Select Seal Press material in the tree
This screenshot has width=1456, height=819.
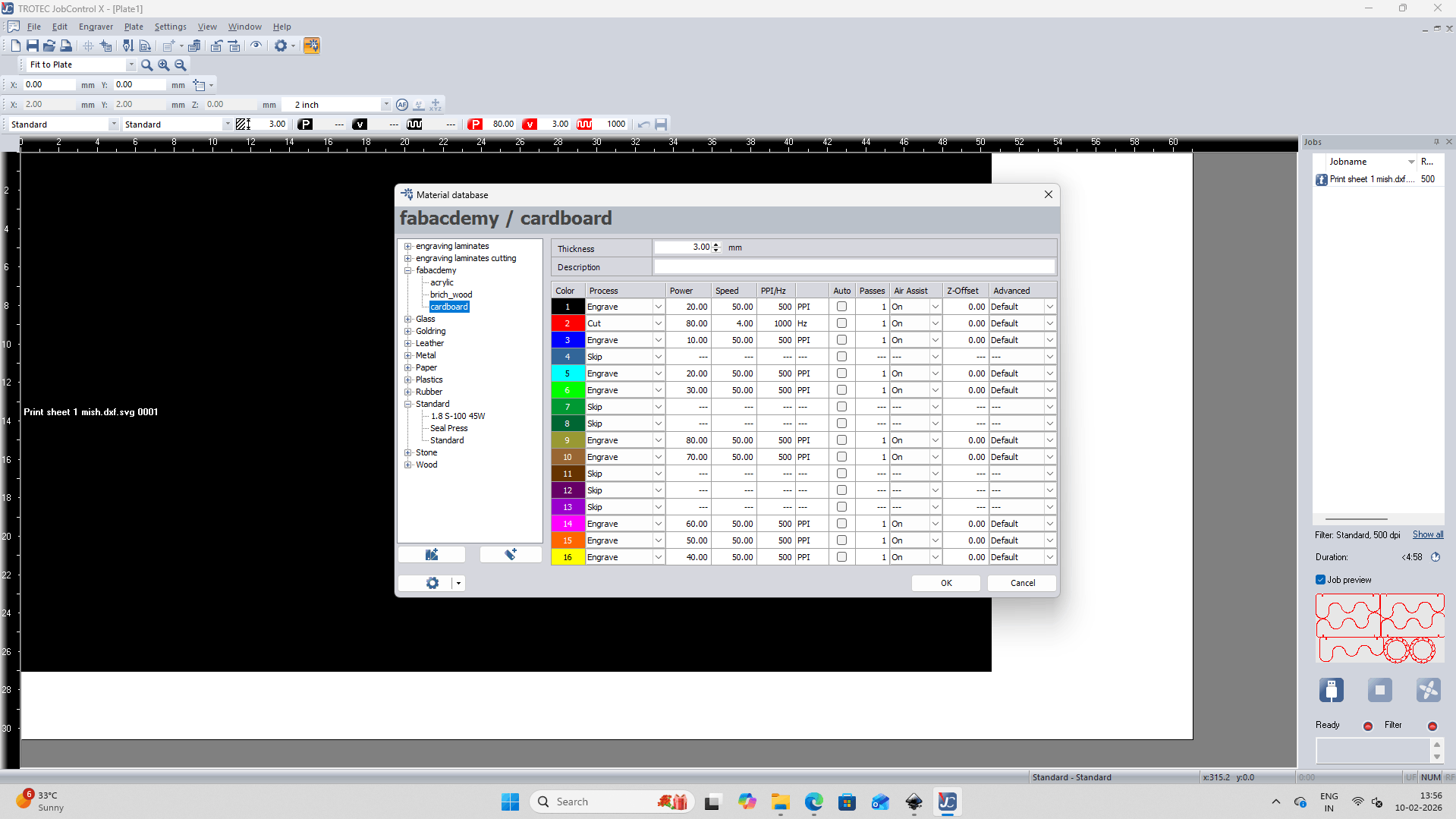(448, 429)
